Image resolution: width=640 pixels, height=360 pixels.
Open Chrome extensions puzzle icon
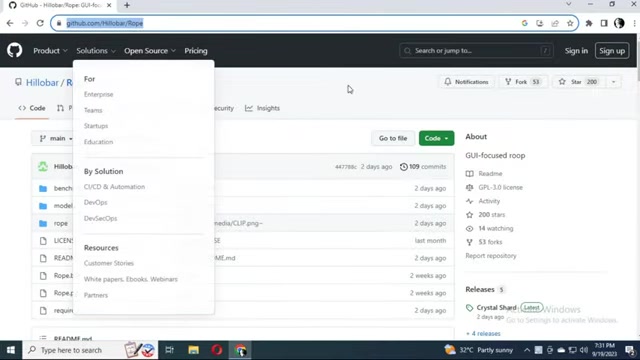pos(589,23)
